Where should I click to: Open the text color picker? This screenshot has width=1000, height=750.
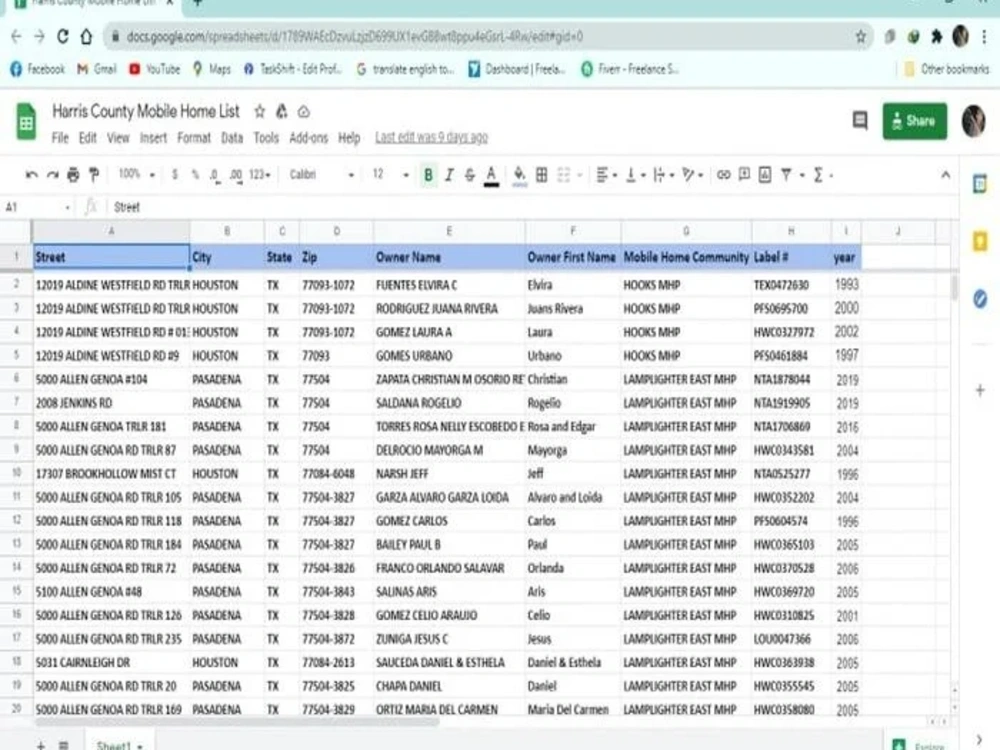(x=491, y=175)
